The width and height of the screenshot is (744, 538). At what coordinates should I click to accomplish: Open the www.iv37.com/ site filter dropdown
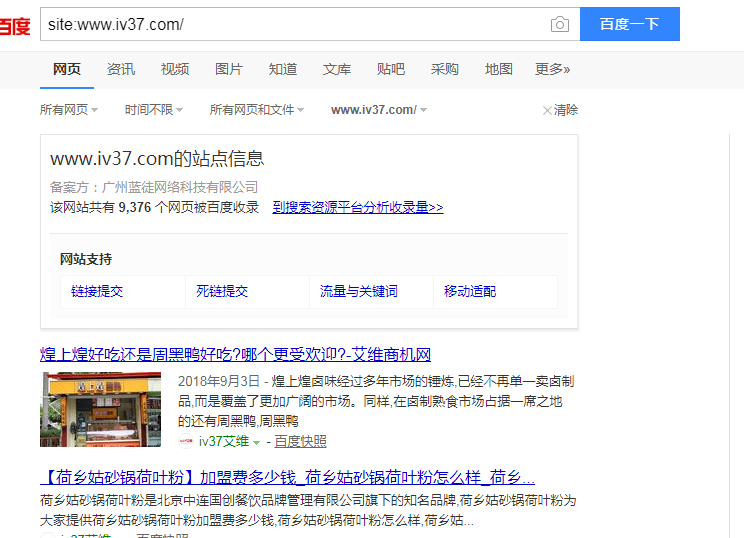[x=379, y=110]
